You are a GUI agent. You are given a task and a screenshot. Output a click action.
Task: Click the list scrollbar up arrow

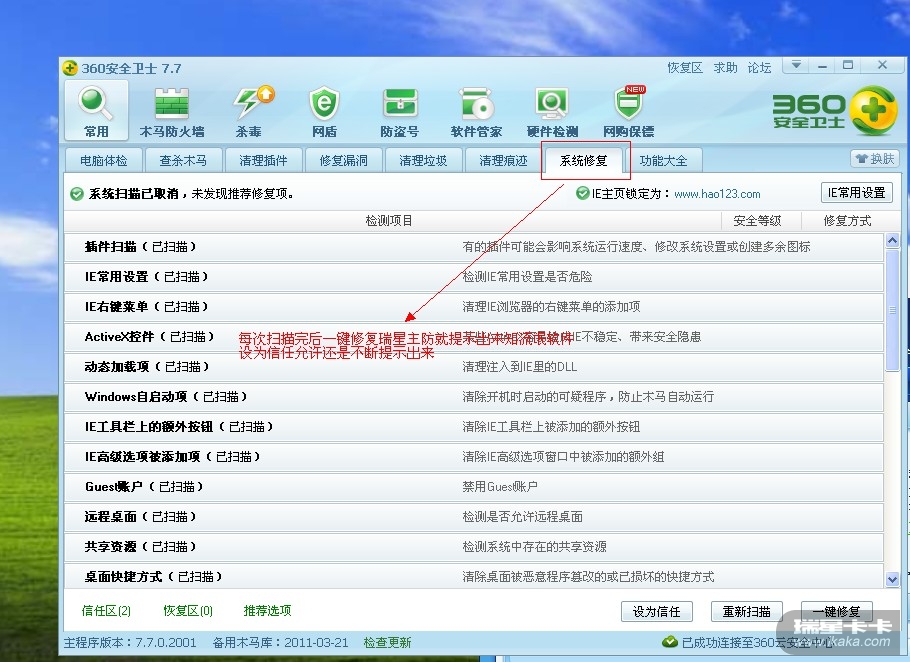click(x=893, y=240)
